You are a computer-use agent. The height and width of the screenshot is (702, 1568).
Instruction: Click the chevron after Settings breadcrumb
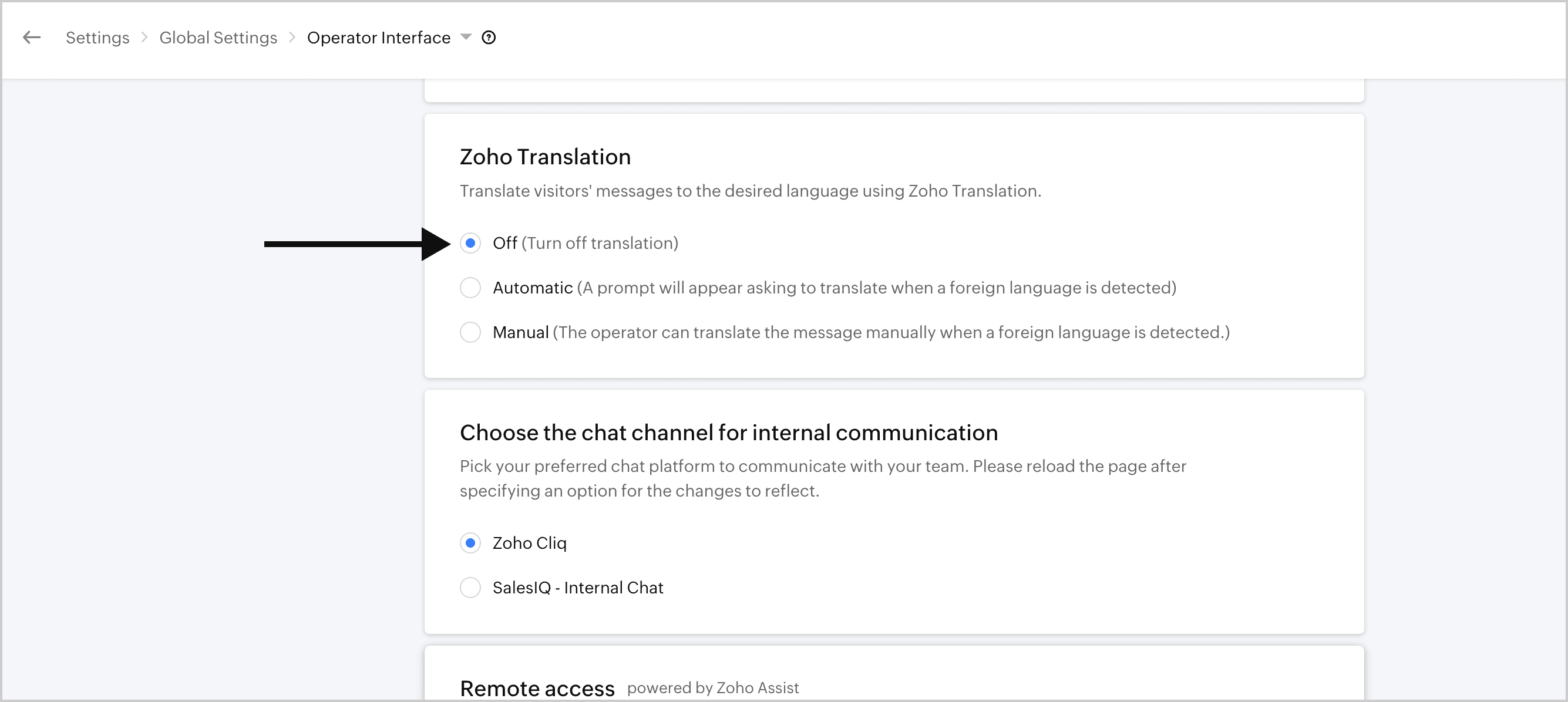tap(144, 38)
